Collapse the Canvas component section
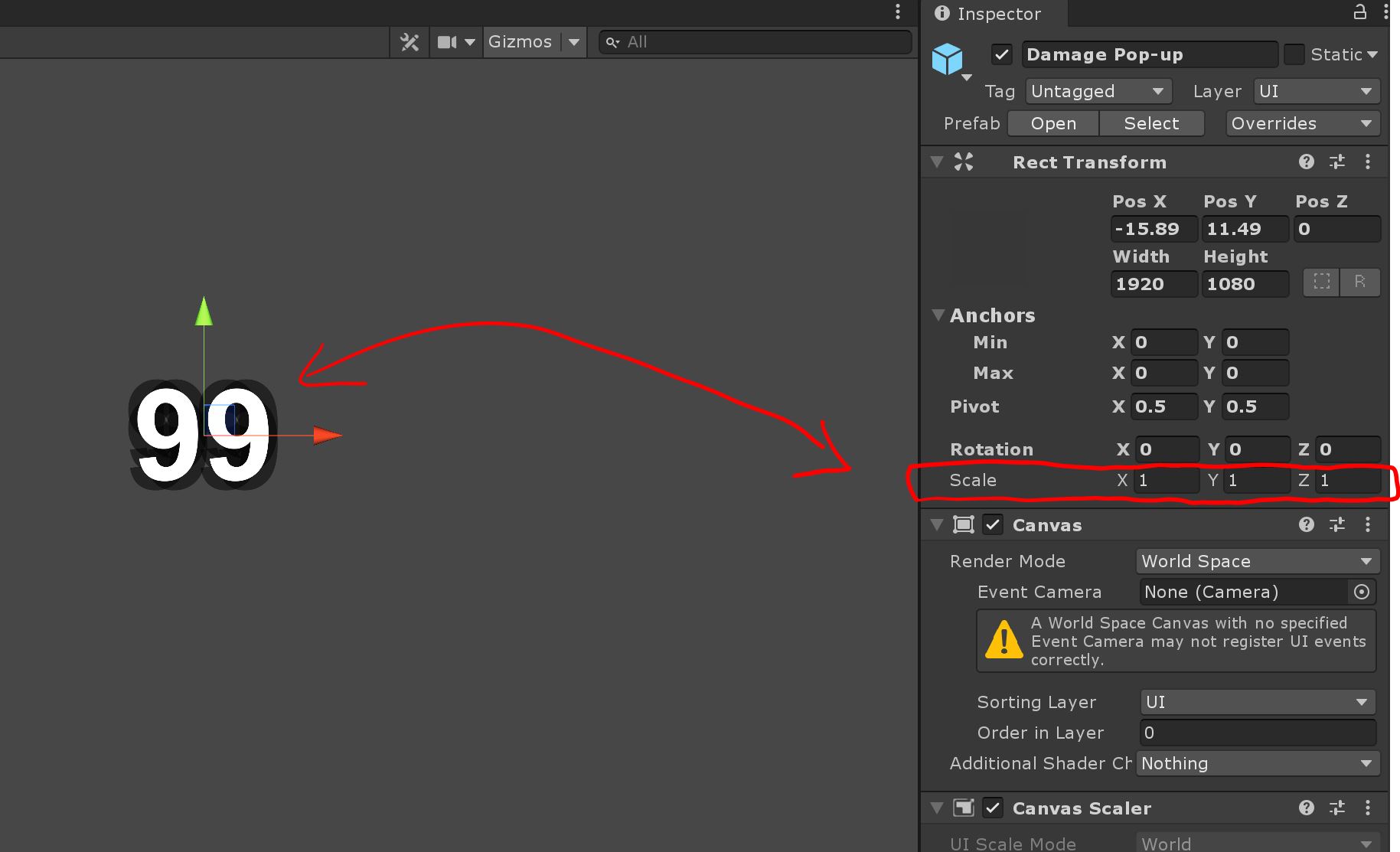Image resolution: width=1400 pixels, height=852 pixels. coord(936,524)
